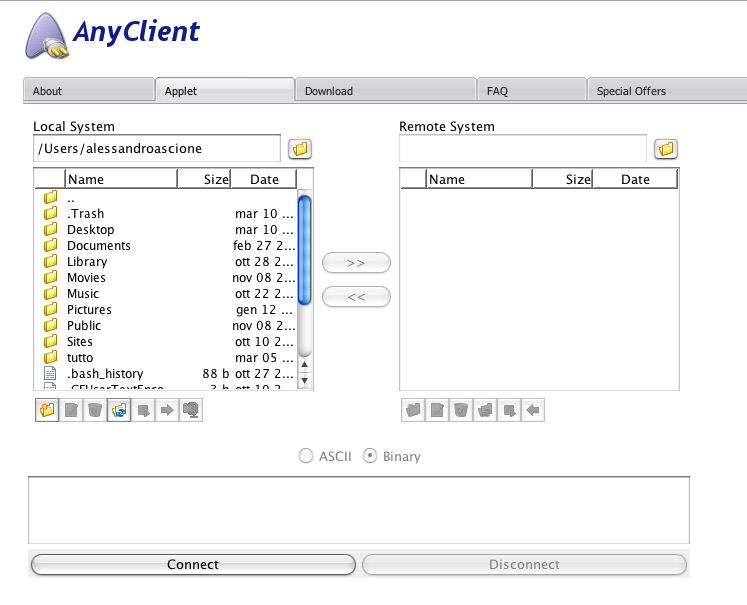Switch to the Applet tab

[225, 91]
